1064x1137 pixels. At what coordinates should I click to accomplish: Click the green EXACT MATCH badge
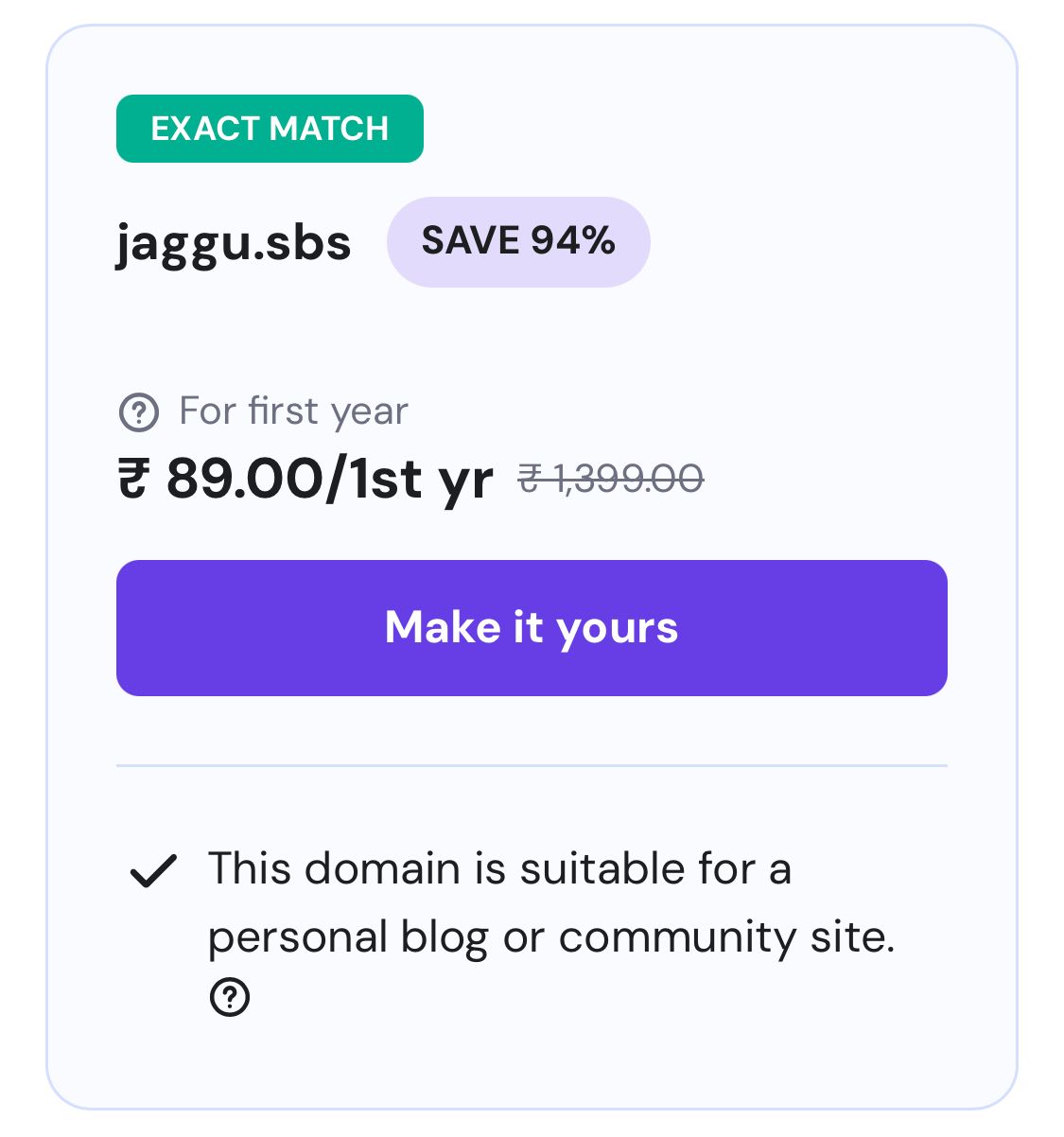[x=270, y=129]
